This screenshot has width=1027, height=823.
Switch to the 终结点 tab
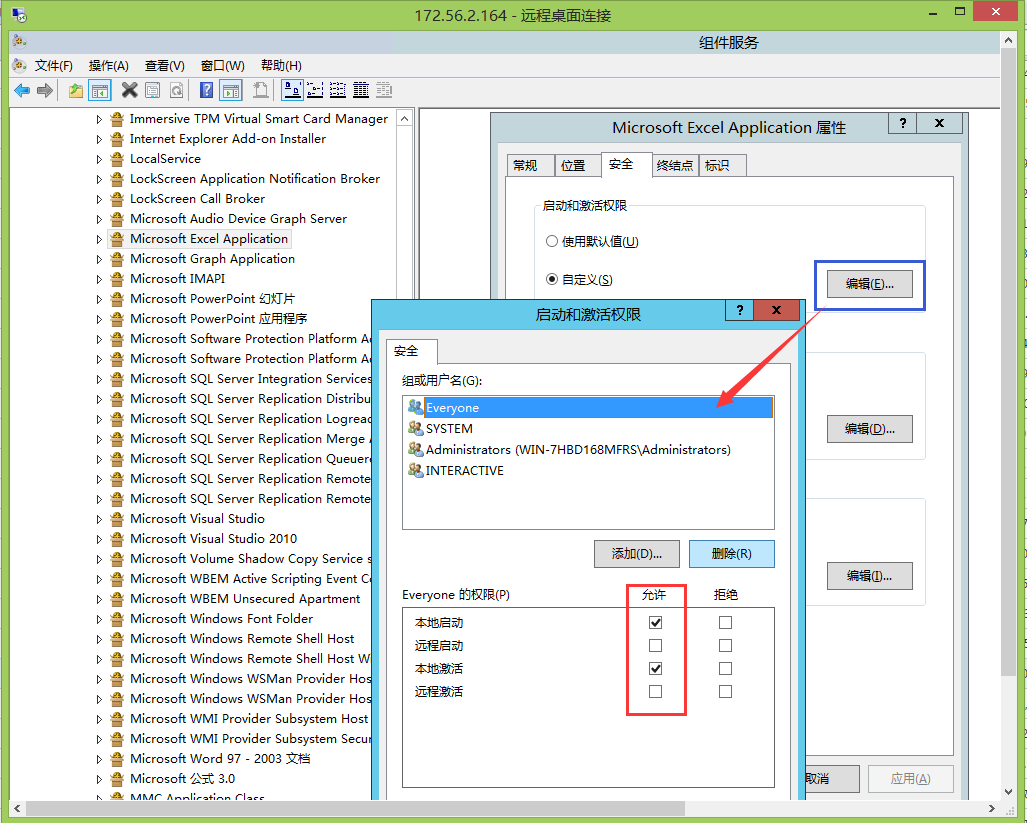(674, 165)
